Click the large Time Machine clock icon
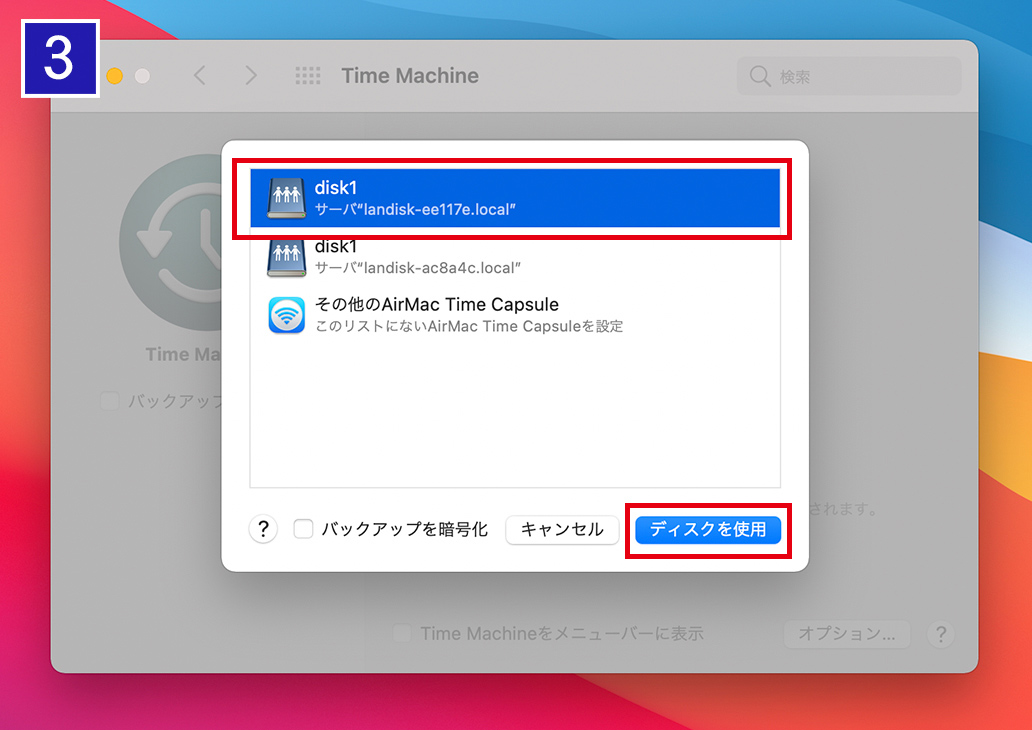The image size is (1032, 730). [170, 242]
